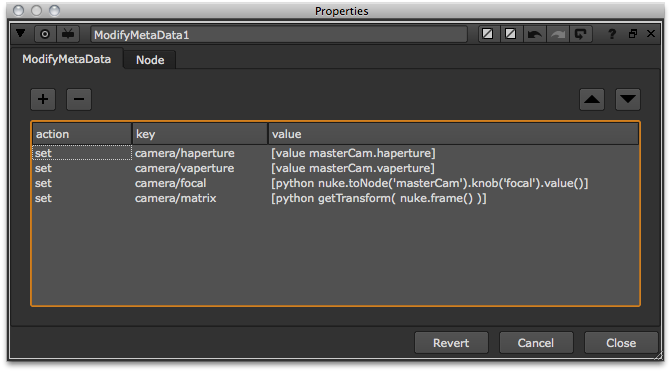The height and width of the screenshot is (372, 671).
Task: Click the center node in viewer icon
Action: [45, 34]
